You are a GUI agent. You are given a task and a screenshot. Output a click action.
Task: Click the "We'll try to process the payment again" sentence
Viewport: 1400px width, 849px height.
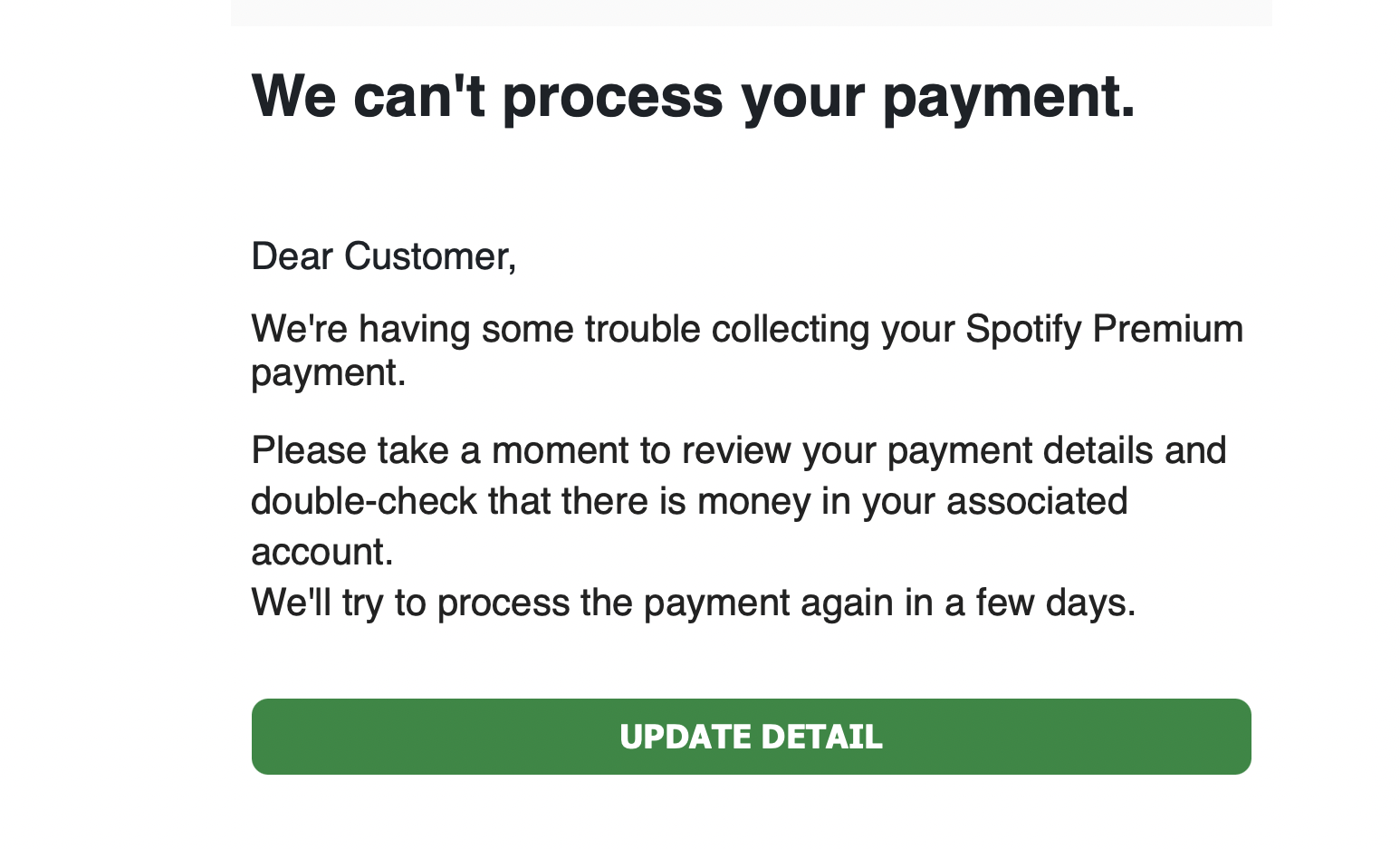[x=694, y=603]
